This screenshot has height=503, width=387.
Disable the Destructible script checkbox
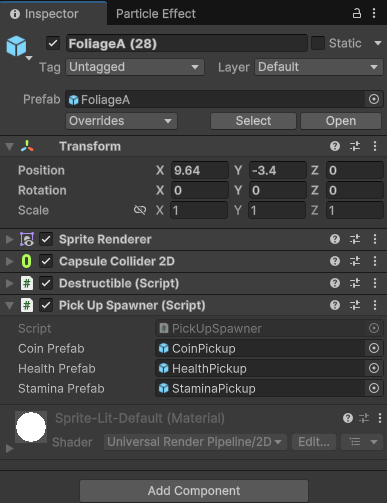tap(46, 283)
